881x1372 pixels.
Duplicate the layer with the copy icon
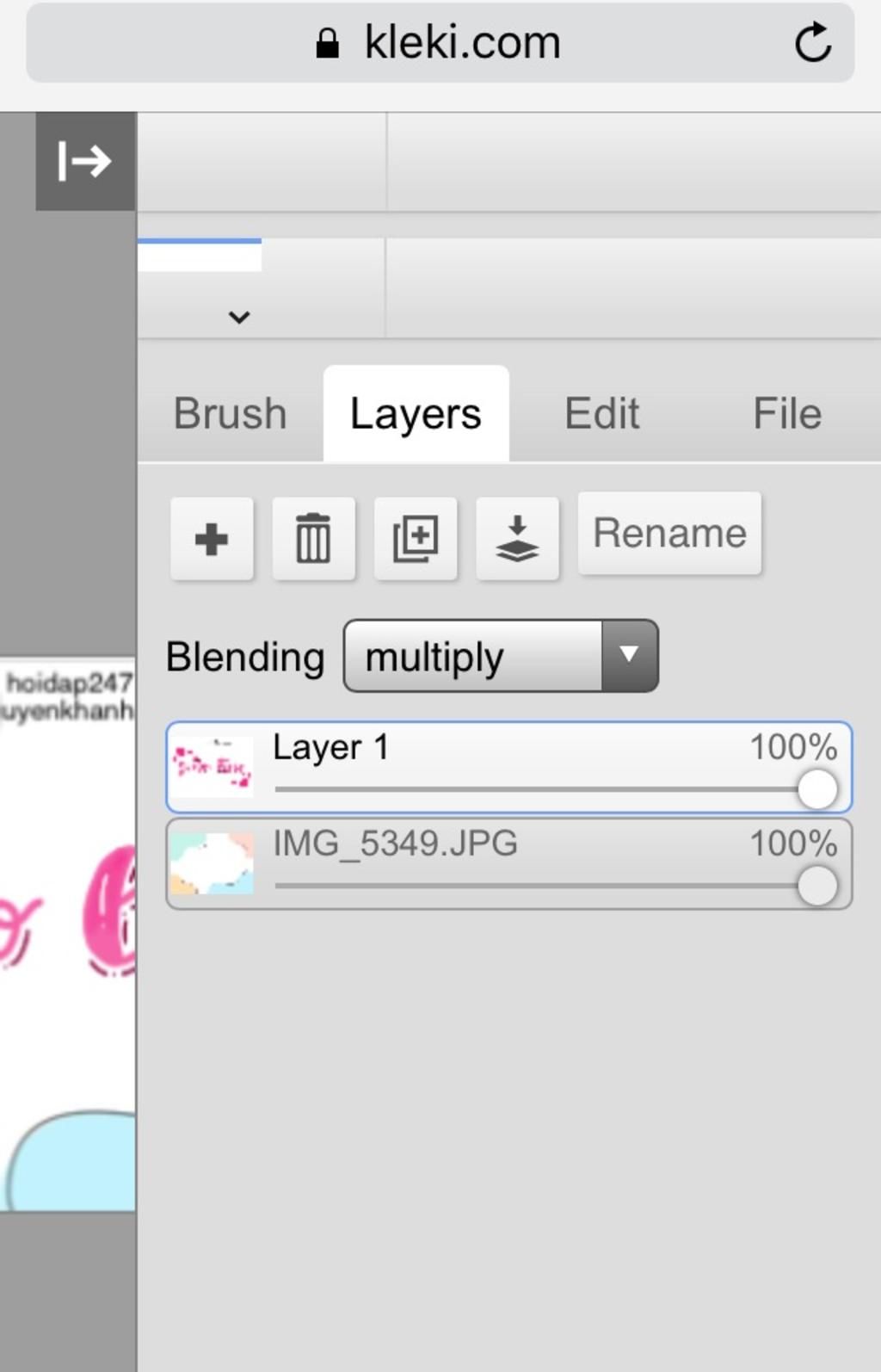click(x=416, y=539)
